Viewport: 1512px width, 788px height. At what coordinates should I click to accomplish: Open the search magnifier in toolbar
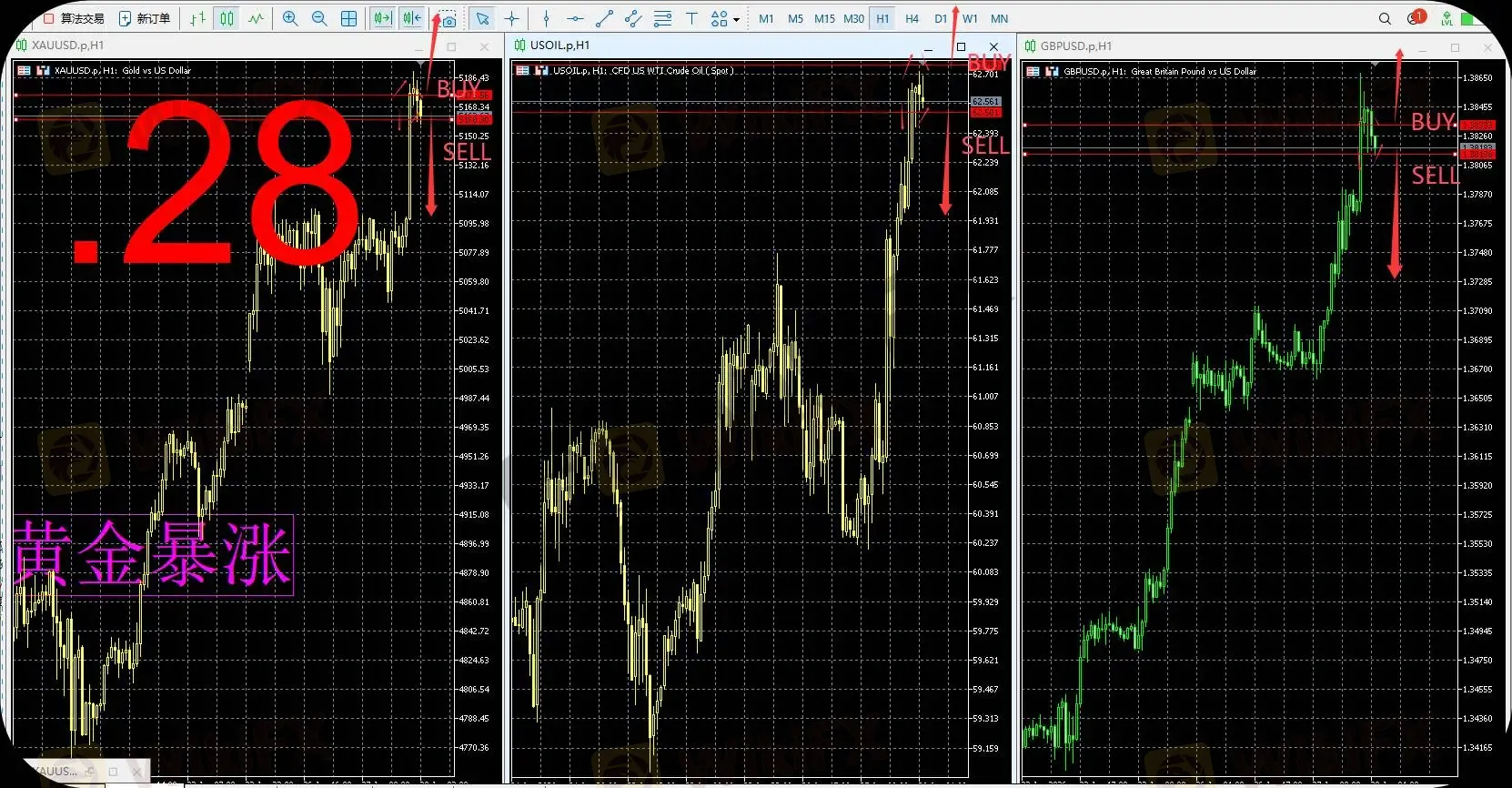1385,18
